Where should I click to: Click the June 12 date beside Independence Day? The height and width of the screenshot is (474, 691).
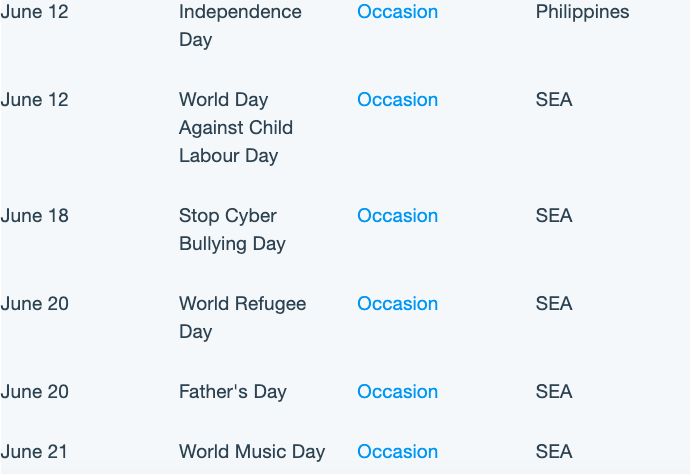click(34, 12)
